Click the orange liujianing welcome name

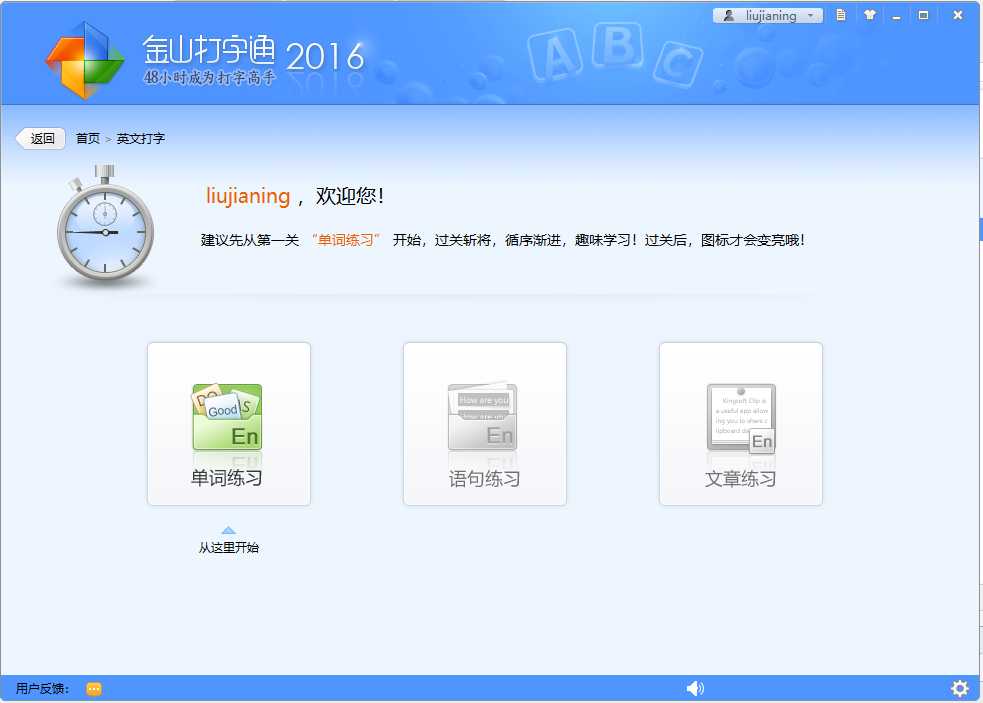pyautogui.click(x=248, y=196)
